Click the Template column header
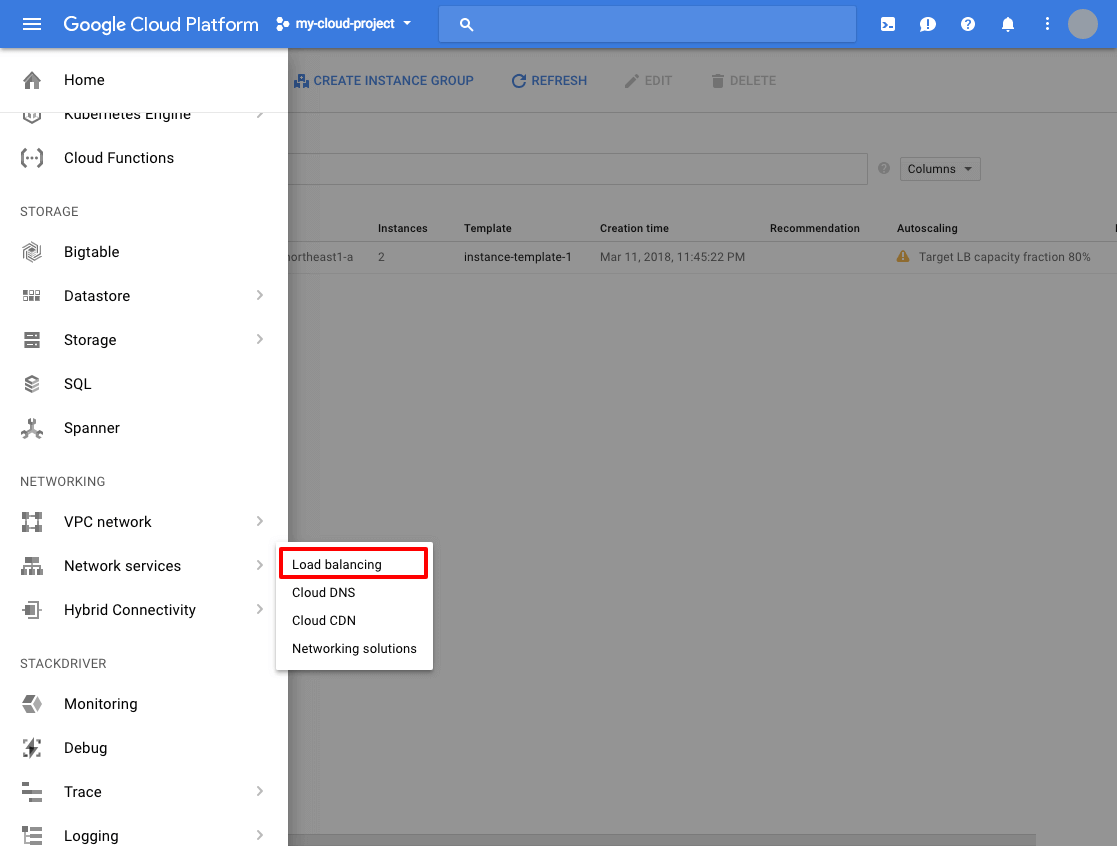 click(x=487, y=228)
